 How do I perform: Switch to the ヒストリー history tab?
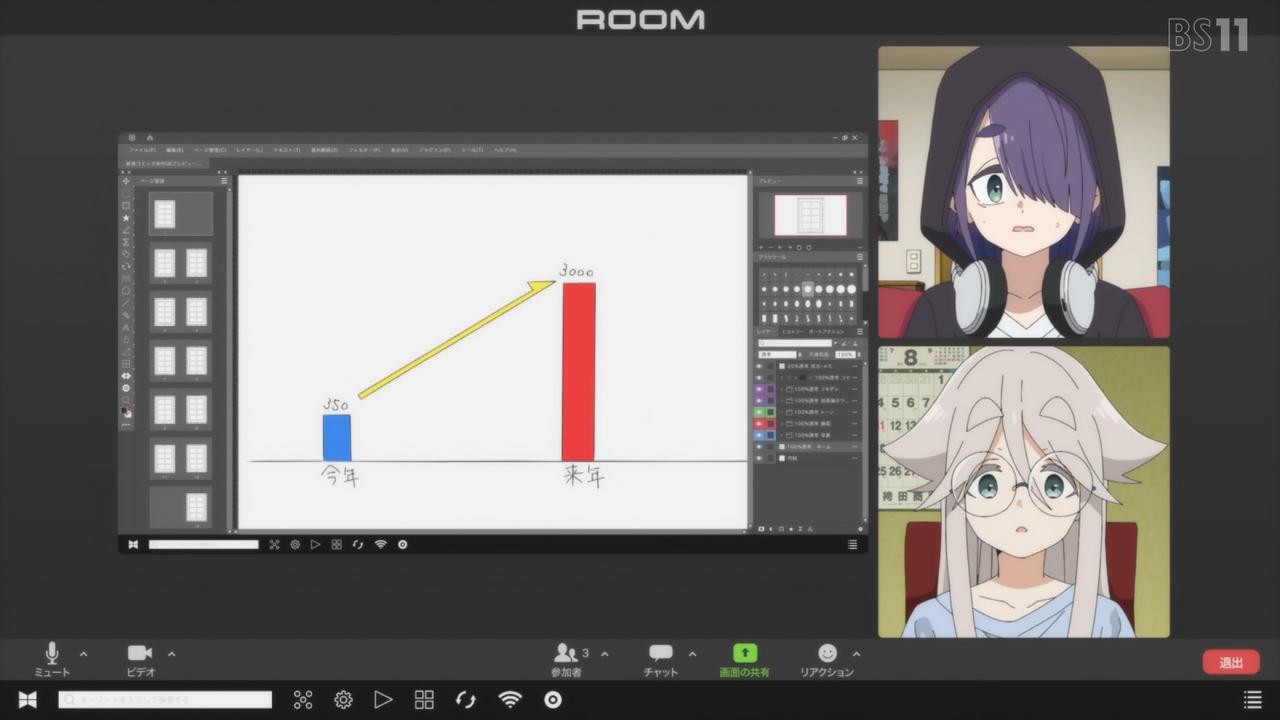[792, 331]
